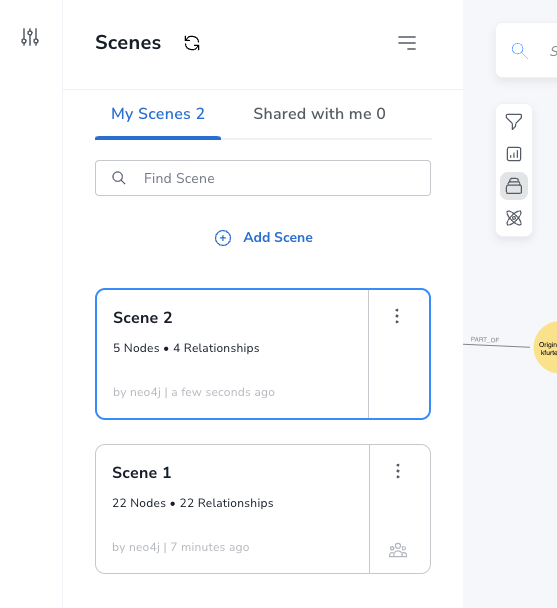Click 'by neo4j | 7 minutes ago'
Screen dimensions: 557x608
coord(181,547)
